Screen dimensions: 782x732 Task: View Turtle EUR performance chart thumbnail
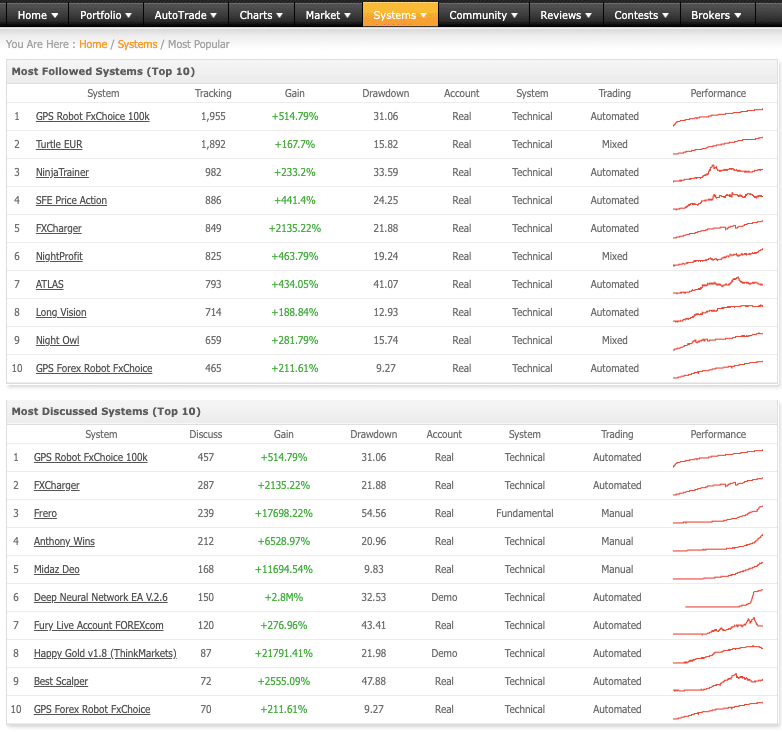click(x=718, y=145)
